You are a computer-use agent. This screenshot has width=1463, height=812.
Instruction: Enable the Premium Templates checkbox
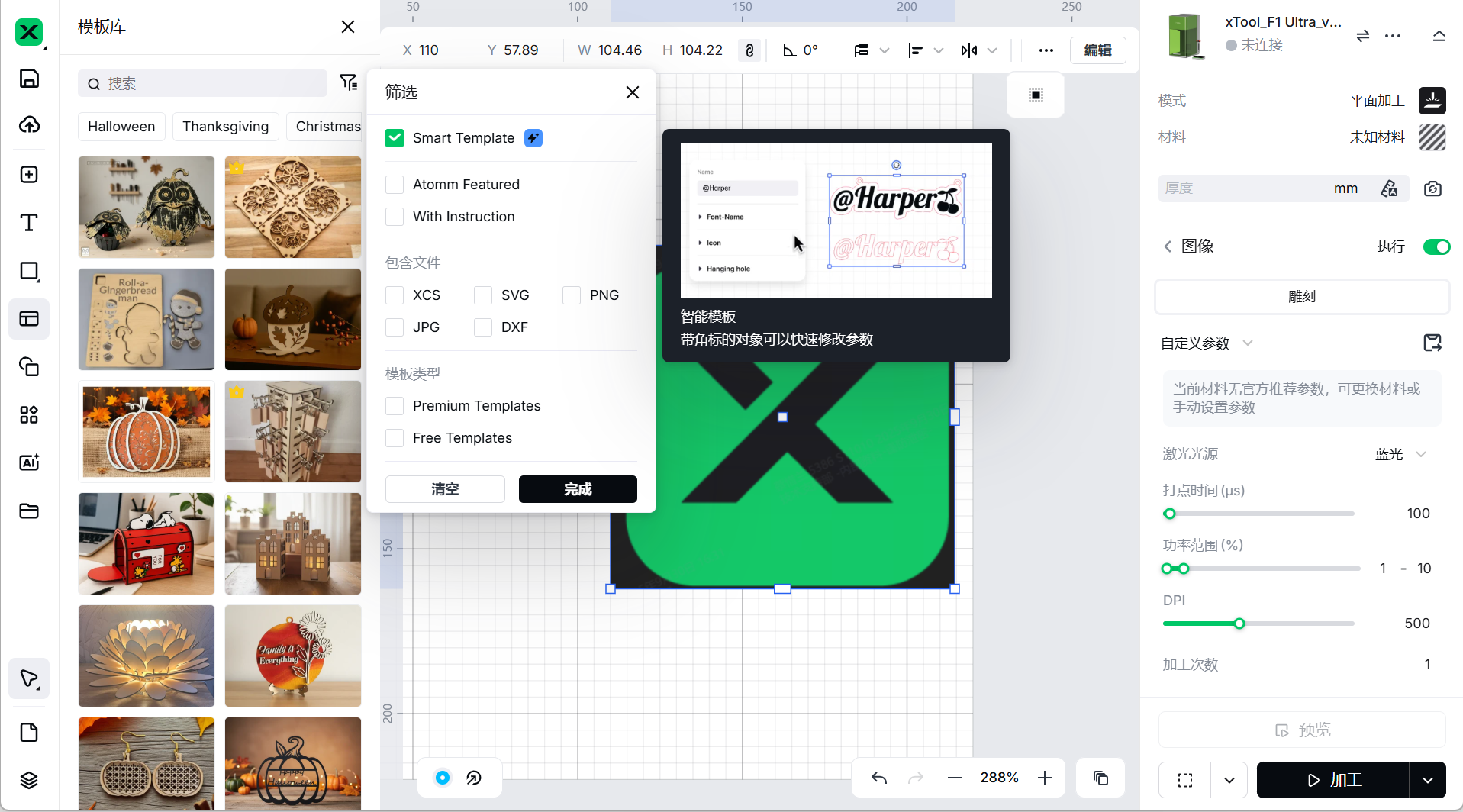click(395, 406)
